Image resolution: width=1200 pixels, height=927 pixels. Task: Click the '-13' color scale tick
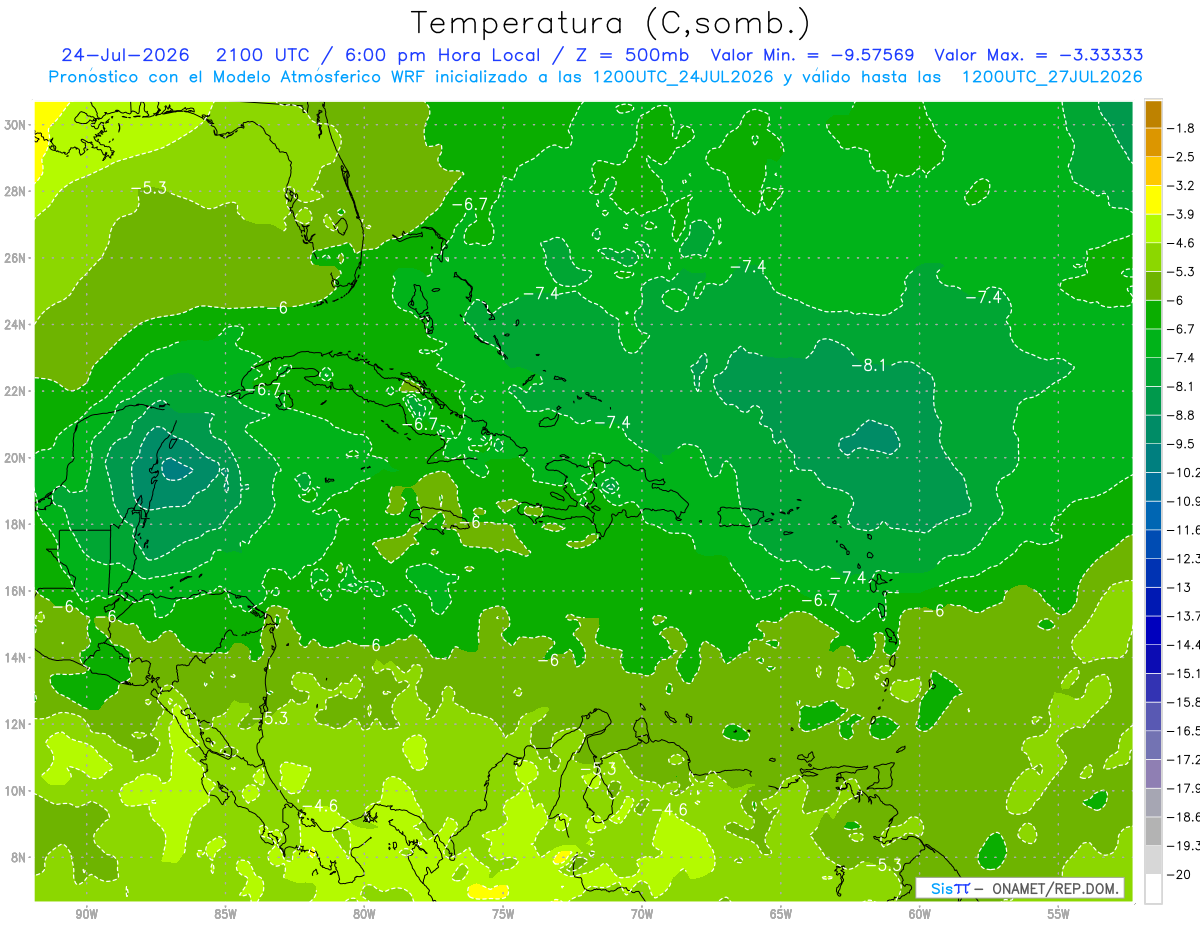pyautogui.click(x=1180, y=587)
